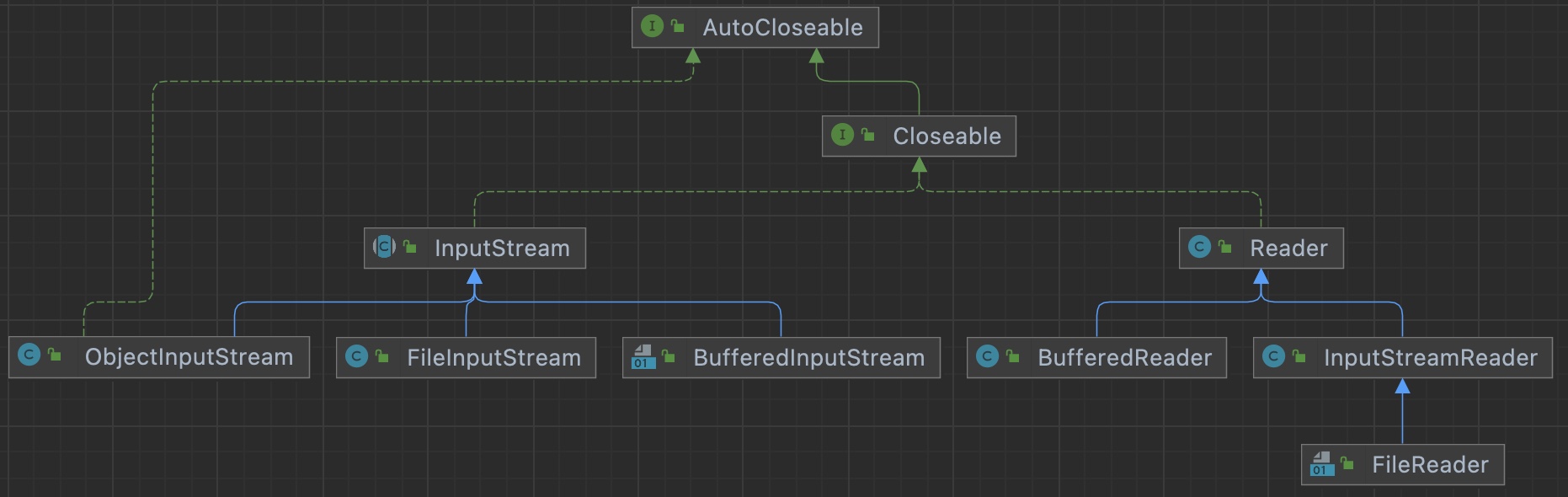This screenshot has height=497, width=1568.
Task: Click the binary class icon on BufferedInputStream
Action: point(643,356)
